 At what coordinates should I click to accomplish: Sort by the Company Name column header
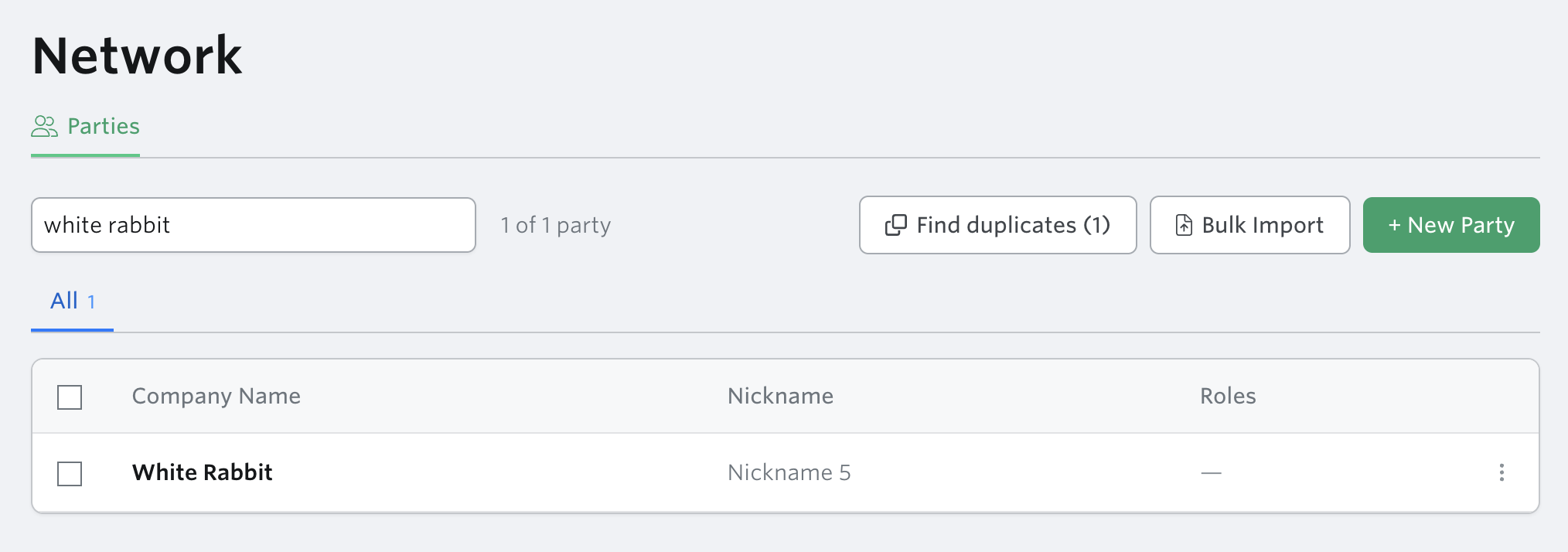pyautogui.click(x=216, y=396)
